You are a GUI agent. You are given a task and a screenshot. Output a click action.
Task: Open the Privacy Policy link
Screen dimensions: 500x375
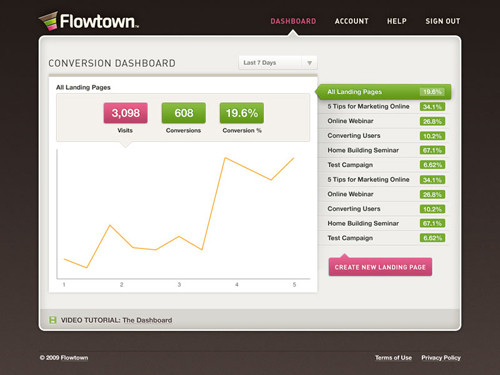coord(441,358)
